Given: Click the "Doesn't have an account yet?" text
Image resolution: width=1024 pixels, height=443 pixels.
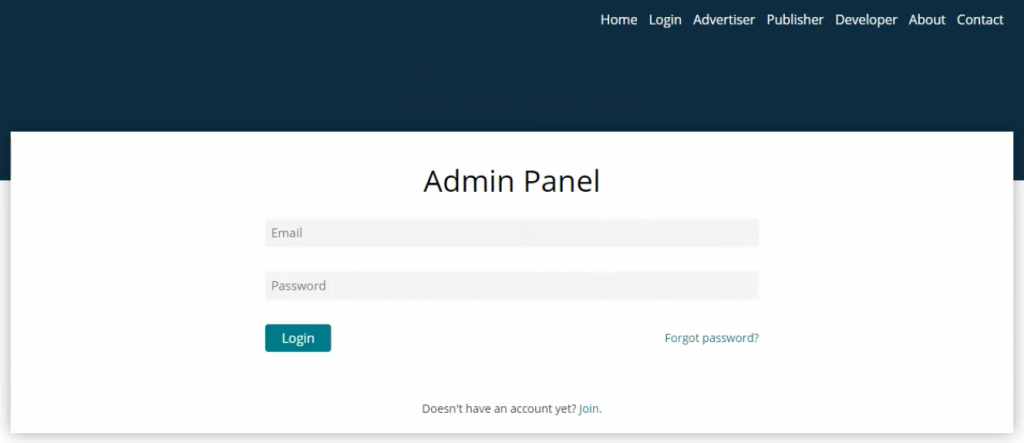Looking at the screenshot, I should coord(498,409).
